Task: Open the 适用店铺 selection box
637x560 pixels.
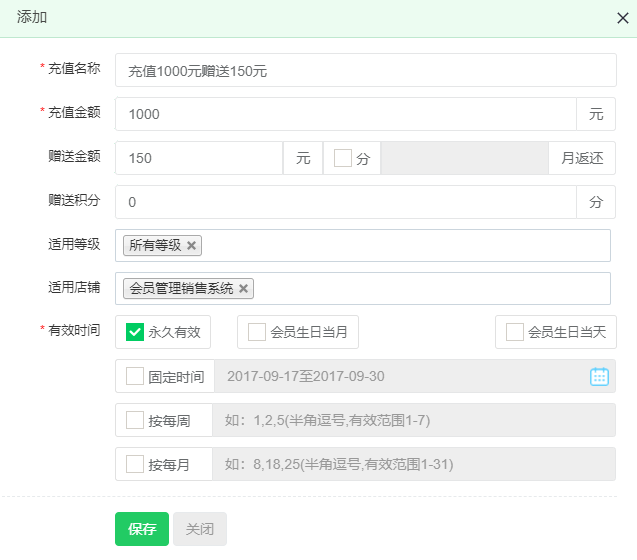Action: (363, 289)
